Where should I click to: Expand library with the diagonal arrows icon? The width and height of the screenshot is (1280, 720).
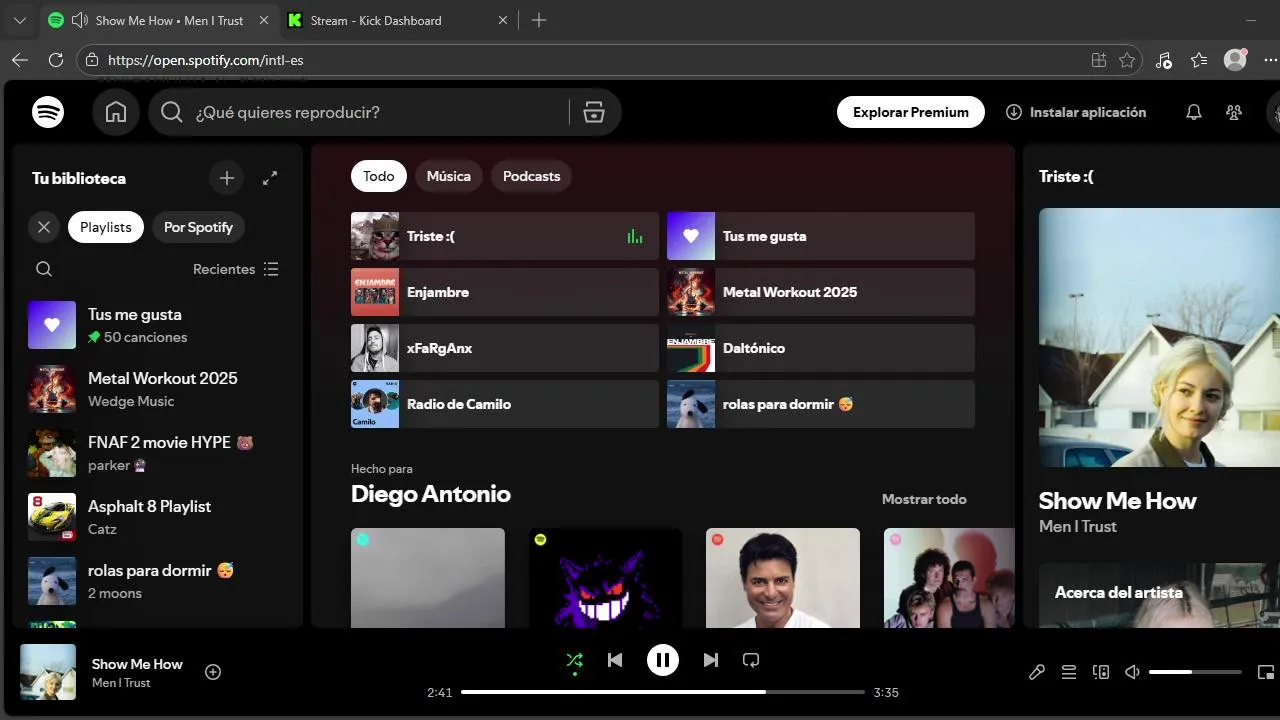[x=270, y=178]
